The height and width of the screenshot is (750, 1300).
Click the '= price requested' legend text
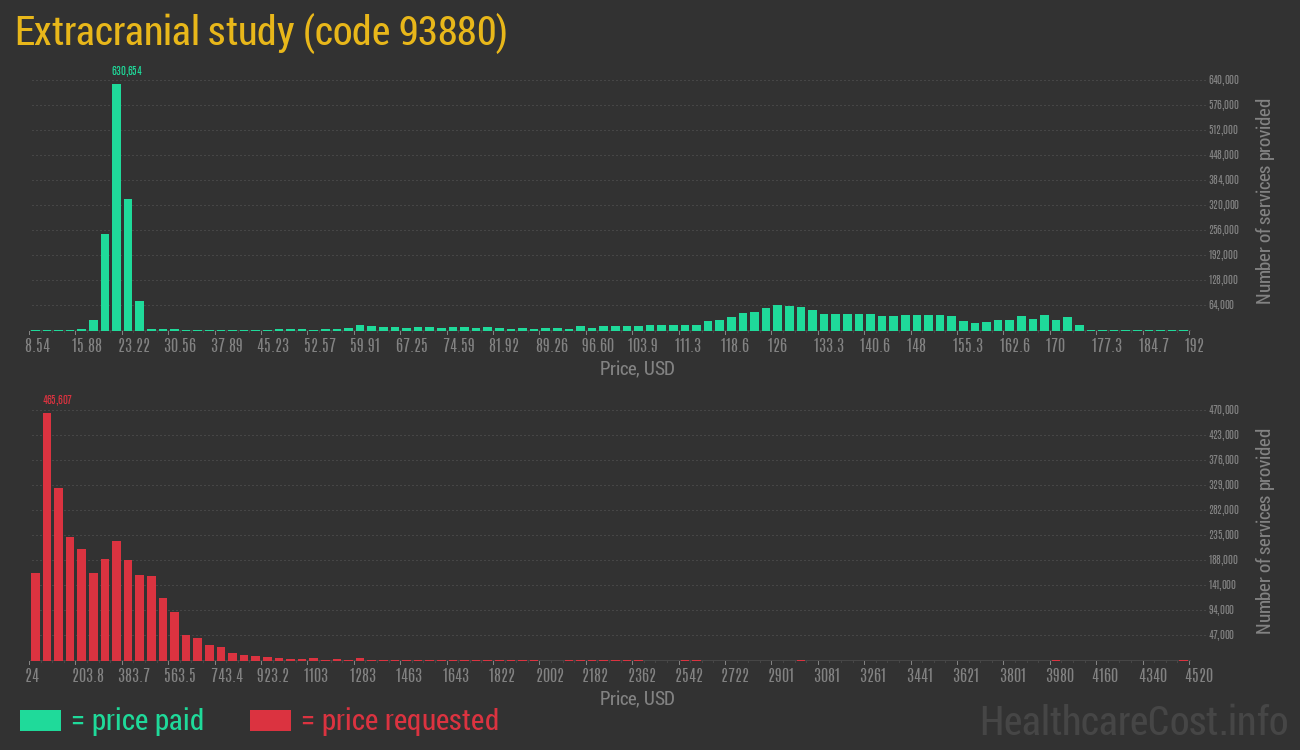click(x=399, y=720)
